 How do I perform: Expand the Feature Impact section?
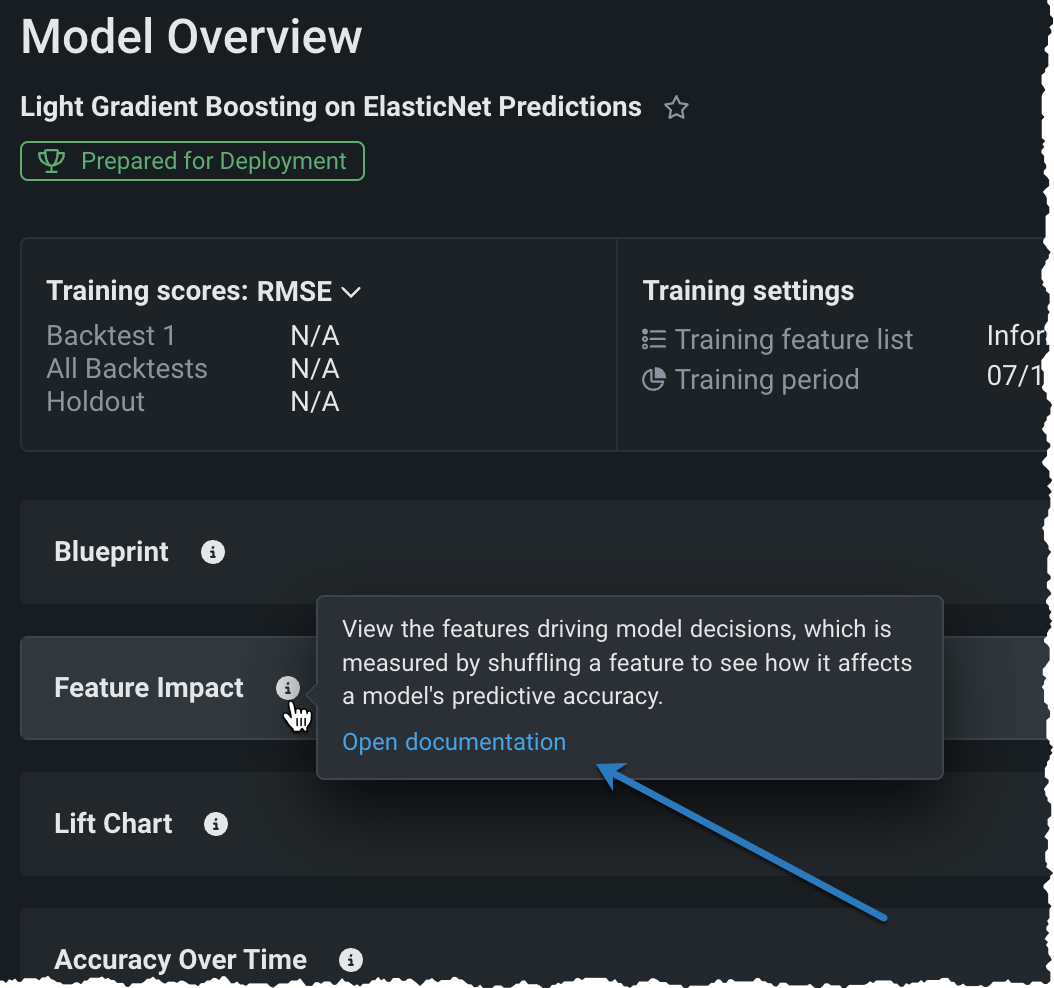coord(149,688)
